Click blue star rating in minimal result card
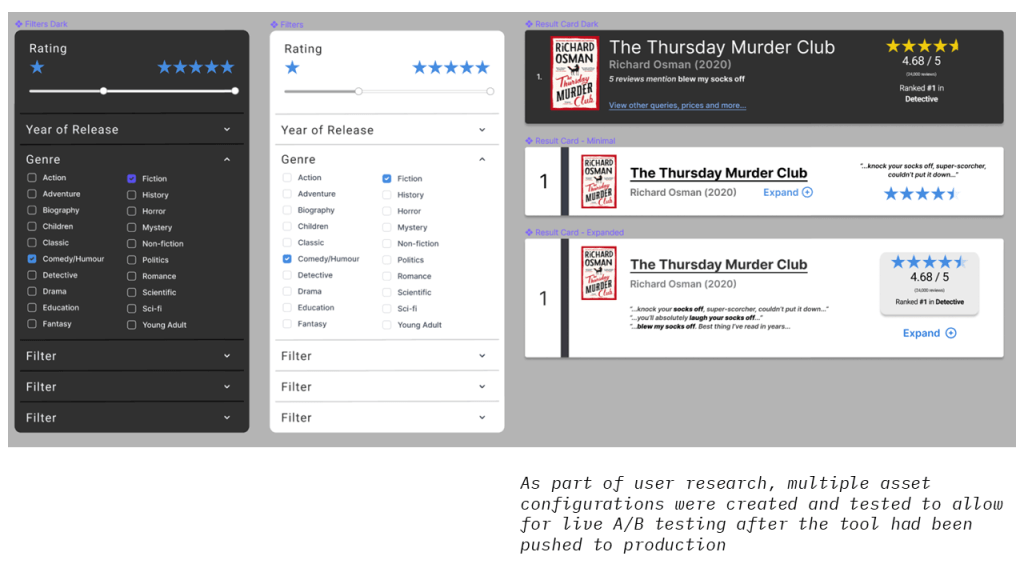Viewport: 1024px width, 576px height. pyautogui.click(x=921, y=194)
